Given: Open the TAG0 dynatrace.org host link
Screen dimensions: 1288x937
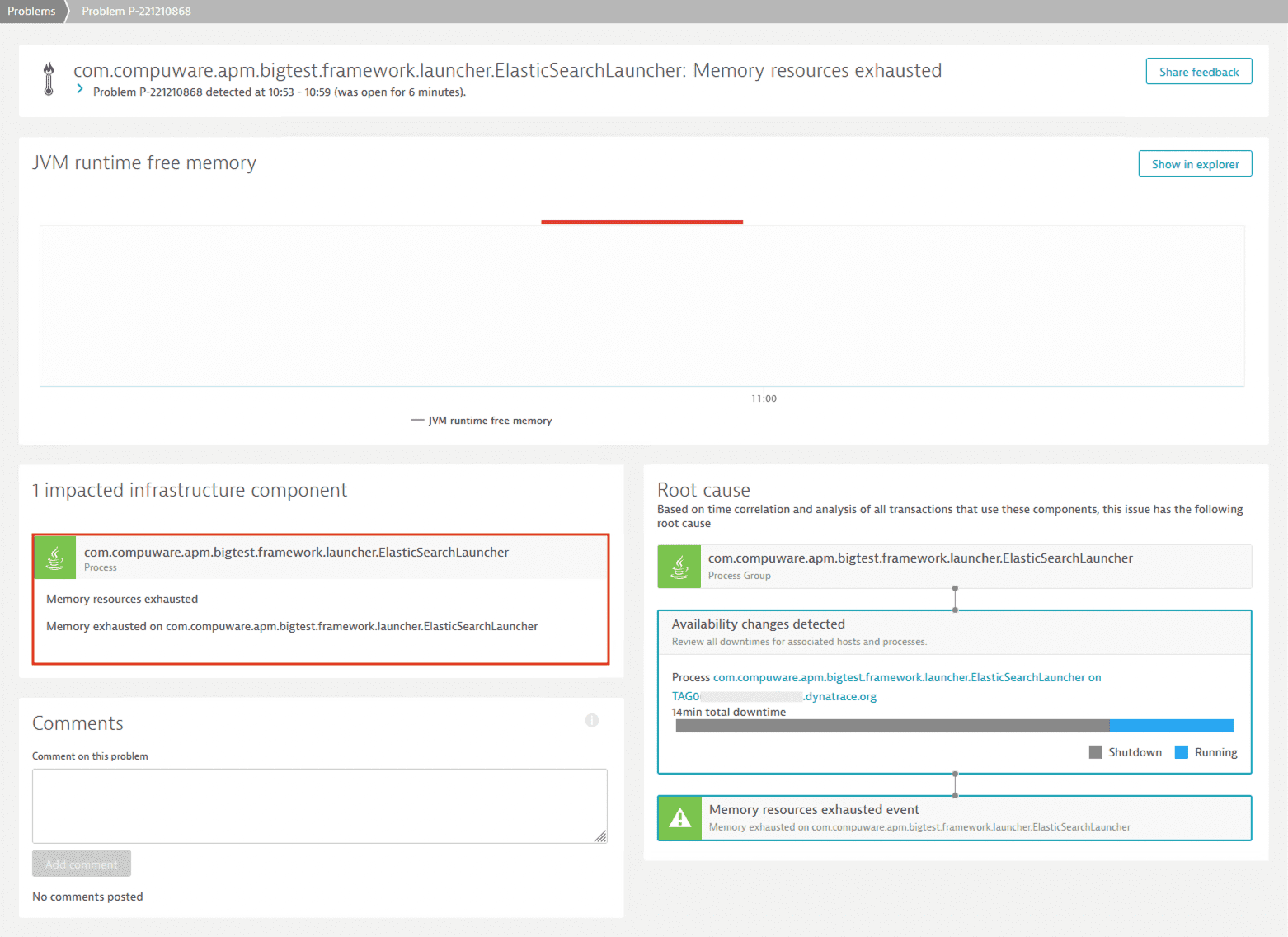Looking at the screenshot, I should pos(773,696).
